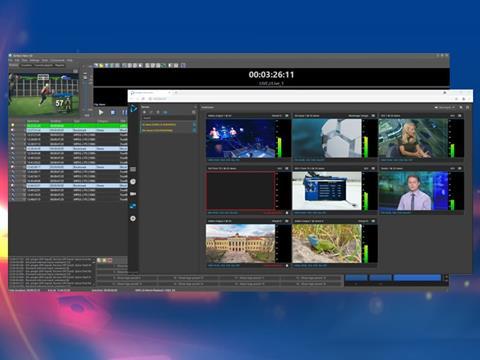This screenshot has height=360, width=480.
Task: Click header icon on empty red-bordered tile
Action: point(287,168)
